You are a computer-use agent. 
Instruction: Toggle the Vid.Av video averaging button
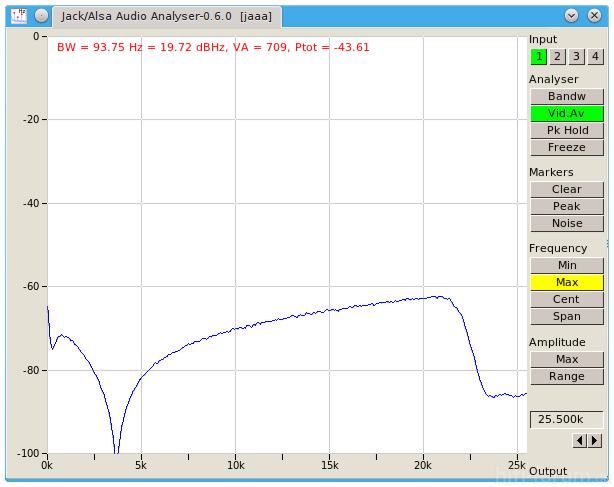pyautogui.click(x=567, y=114)
